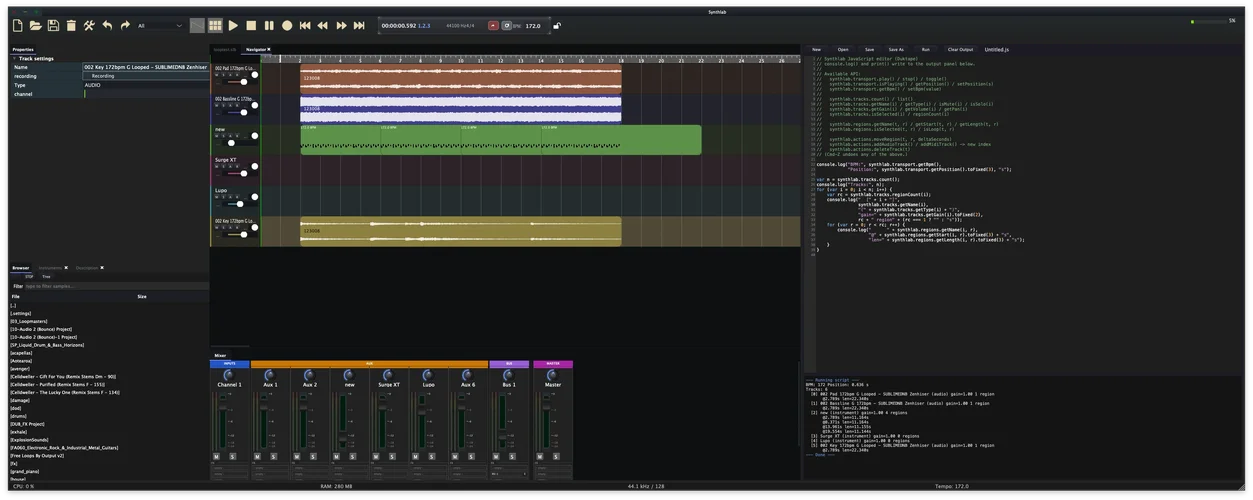Pause playback

(269, 25)
